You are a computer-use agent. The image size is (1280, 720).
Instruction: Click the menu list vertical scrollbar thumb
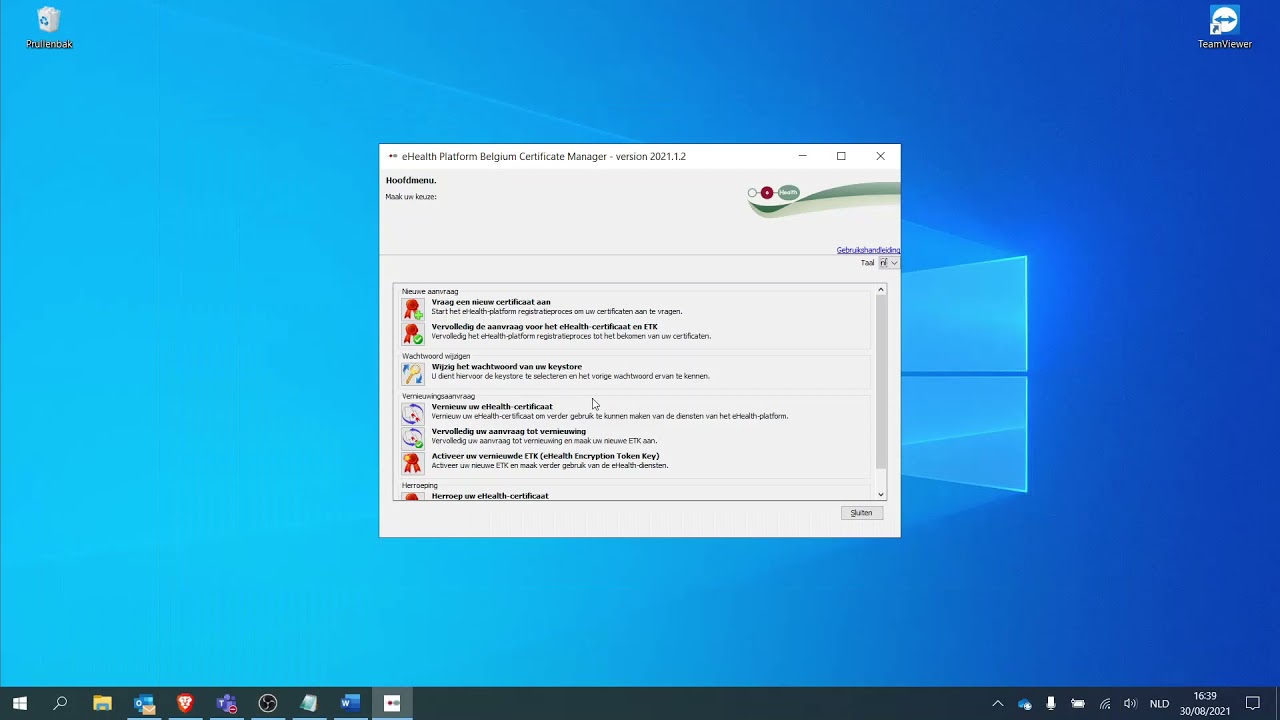(x=881, y=382)
